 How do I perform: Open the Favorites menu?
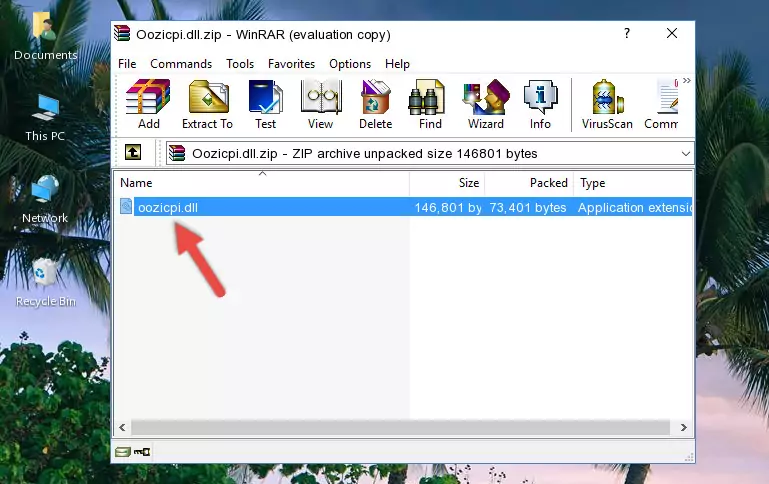(x=291, y=64)
